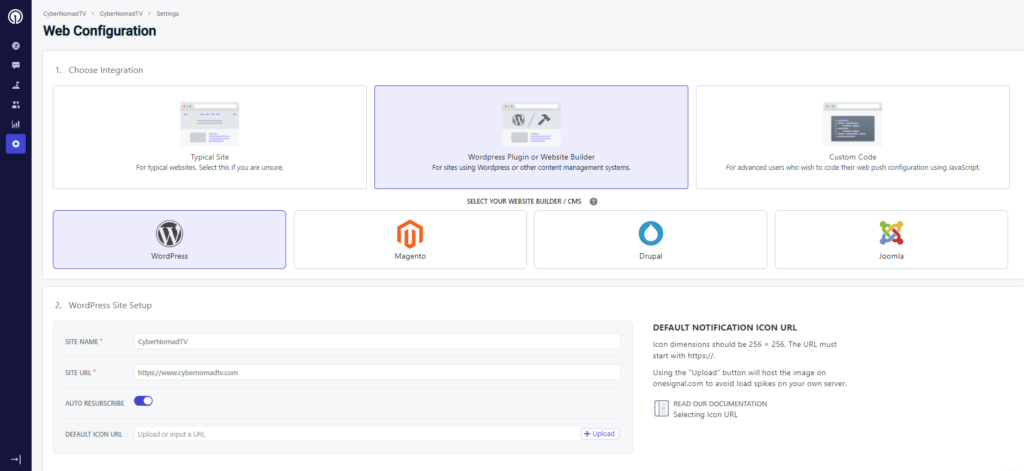This screenshot has width=1024, height=471.
Task: Click the Upload button for default icon
Action: [x=600, y=434]
